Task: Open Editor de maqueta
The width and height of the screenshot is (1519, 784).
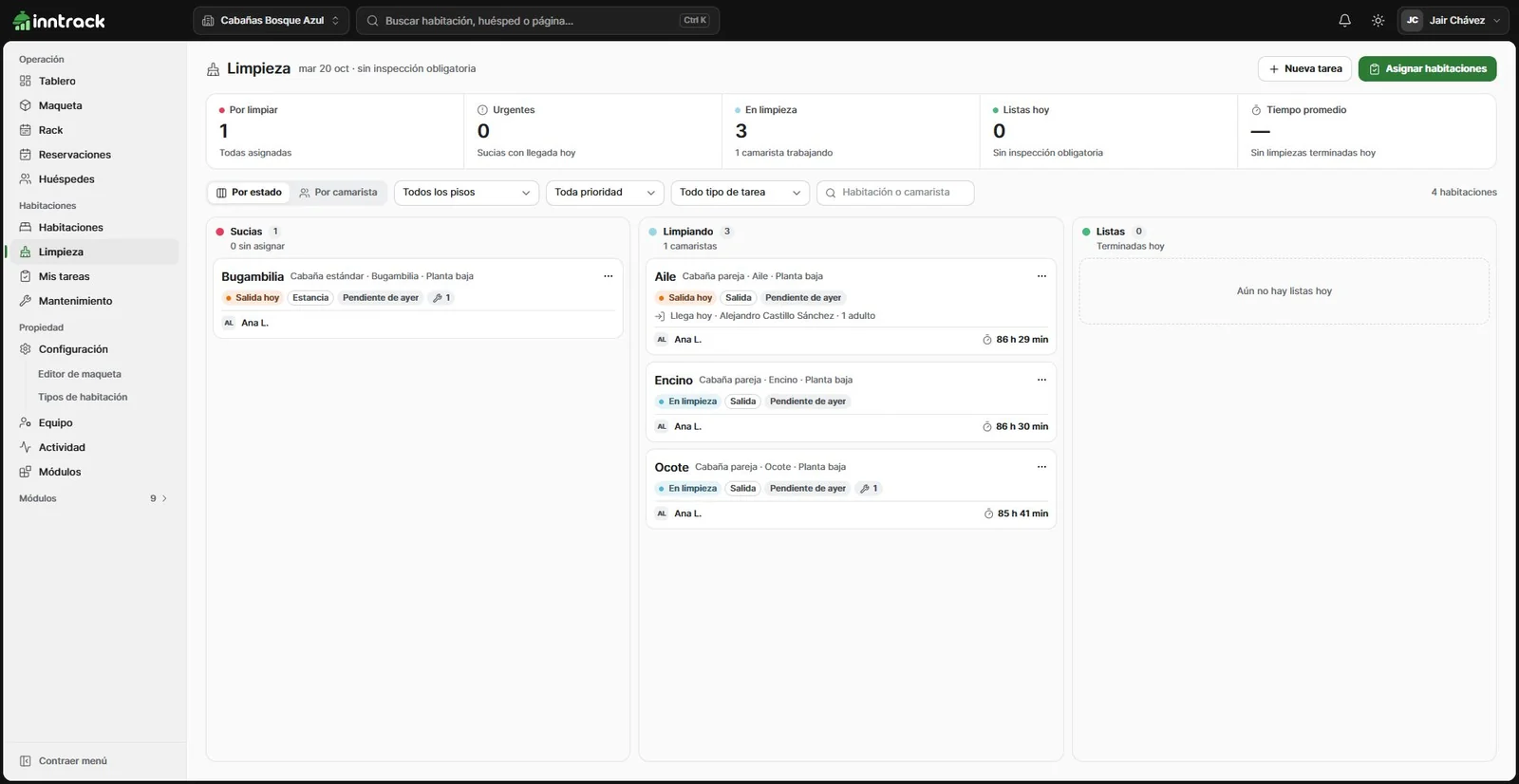Action: (x=80, y=374)
